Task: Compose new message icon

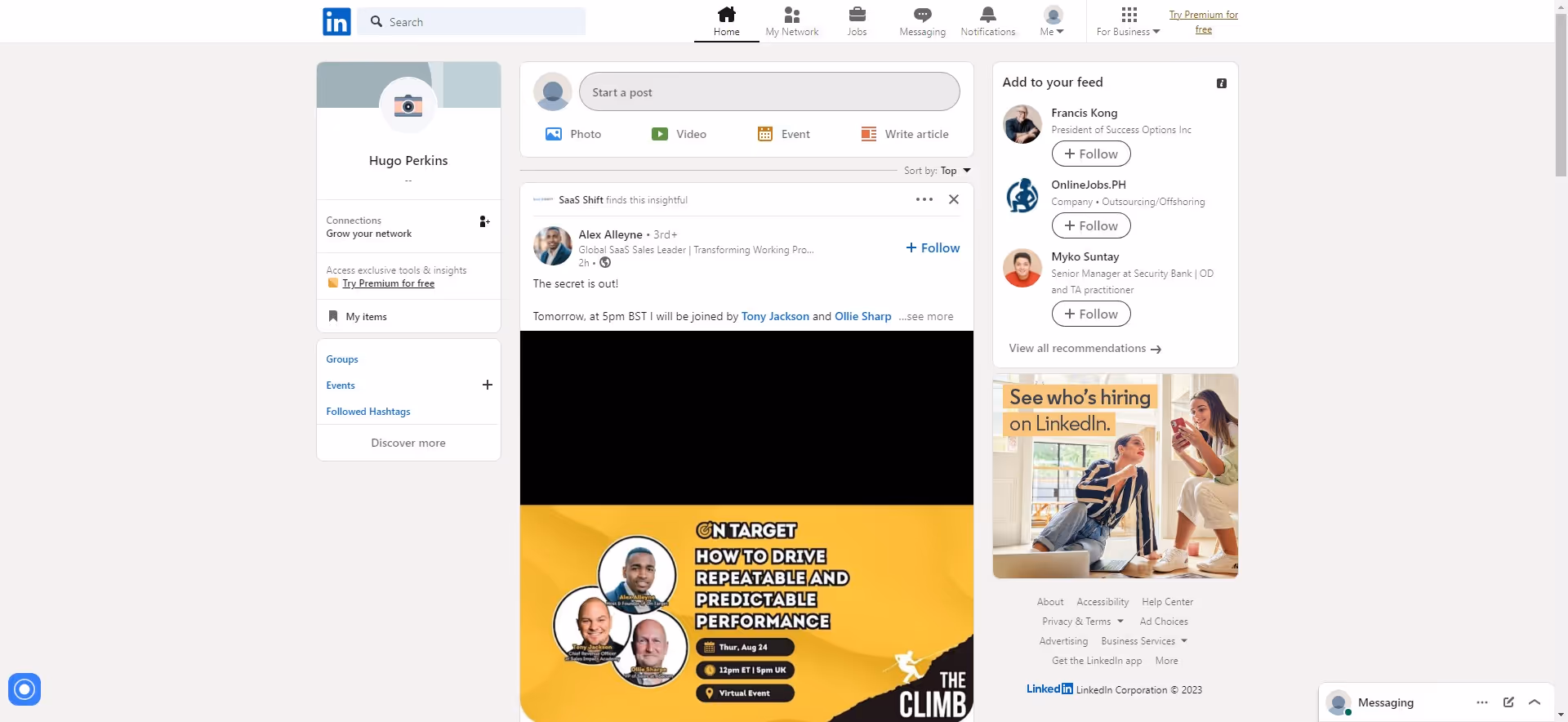Action: click(1508, 702)
